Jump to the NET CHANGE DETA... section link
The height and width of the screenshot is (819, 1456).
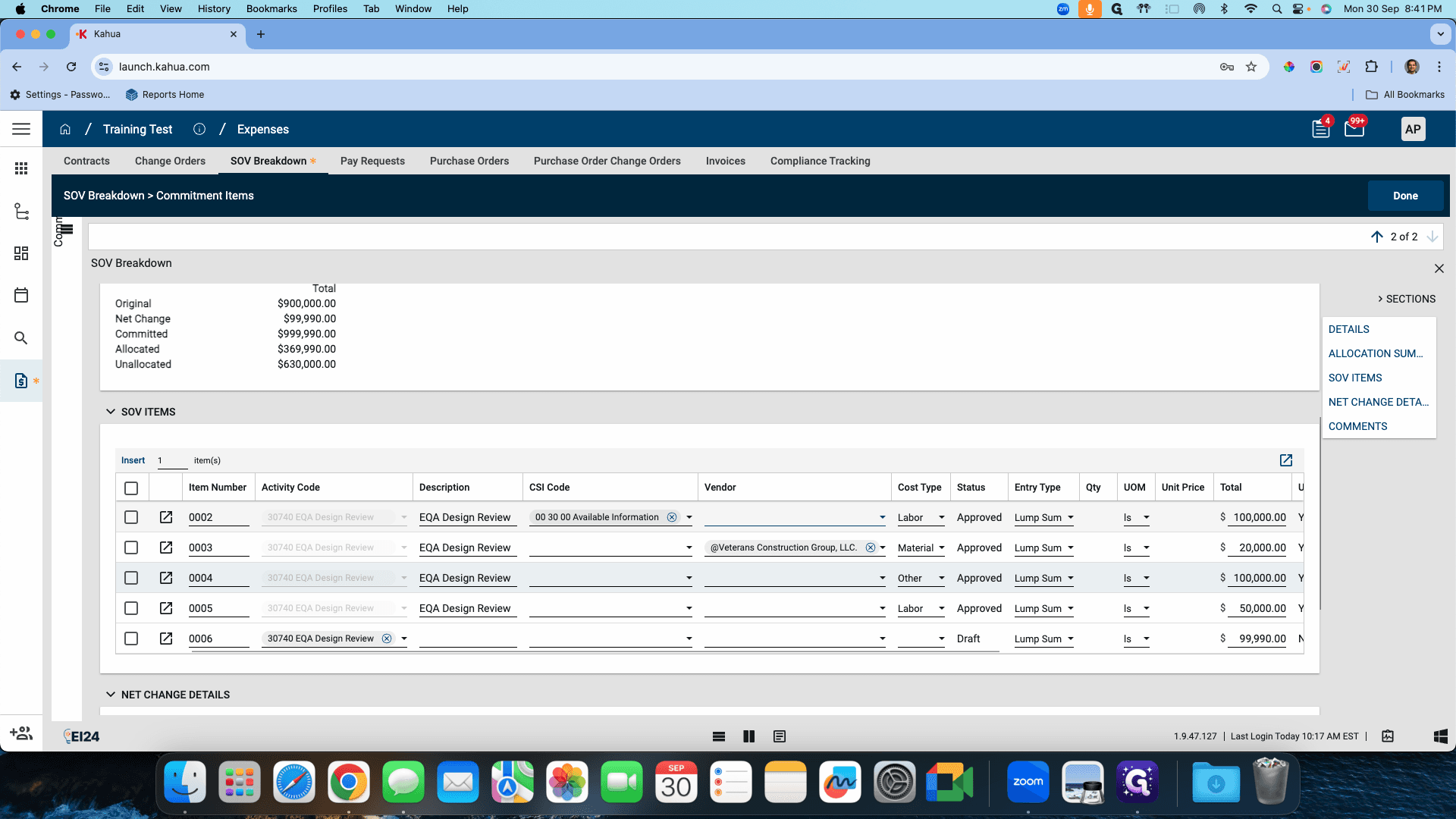click(1379, 402)
